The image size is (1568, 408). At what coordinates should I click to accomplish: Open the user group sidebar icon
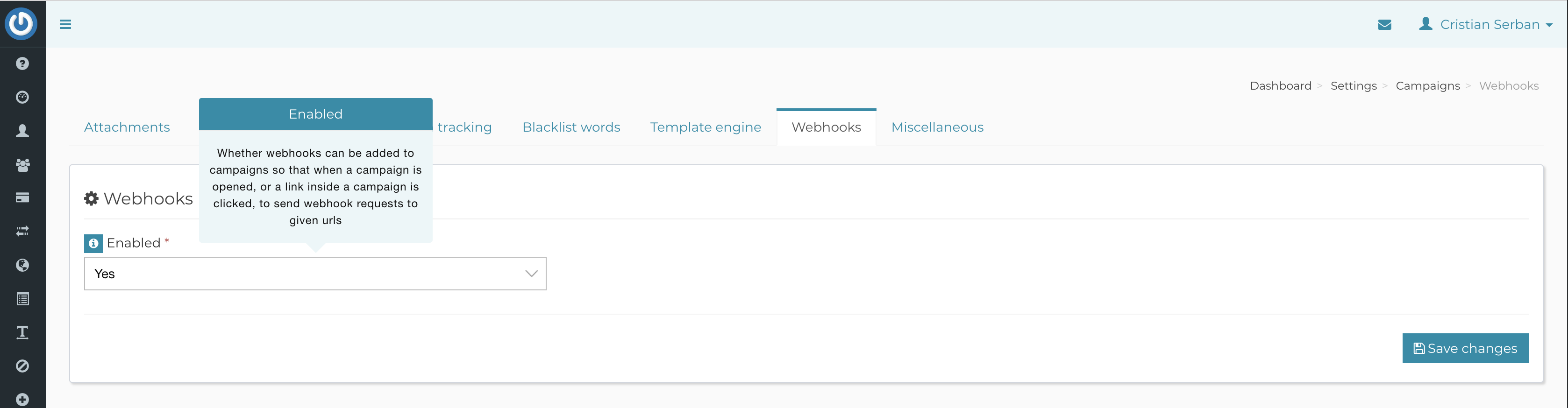coord(22,165)
